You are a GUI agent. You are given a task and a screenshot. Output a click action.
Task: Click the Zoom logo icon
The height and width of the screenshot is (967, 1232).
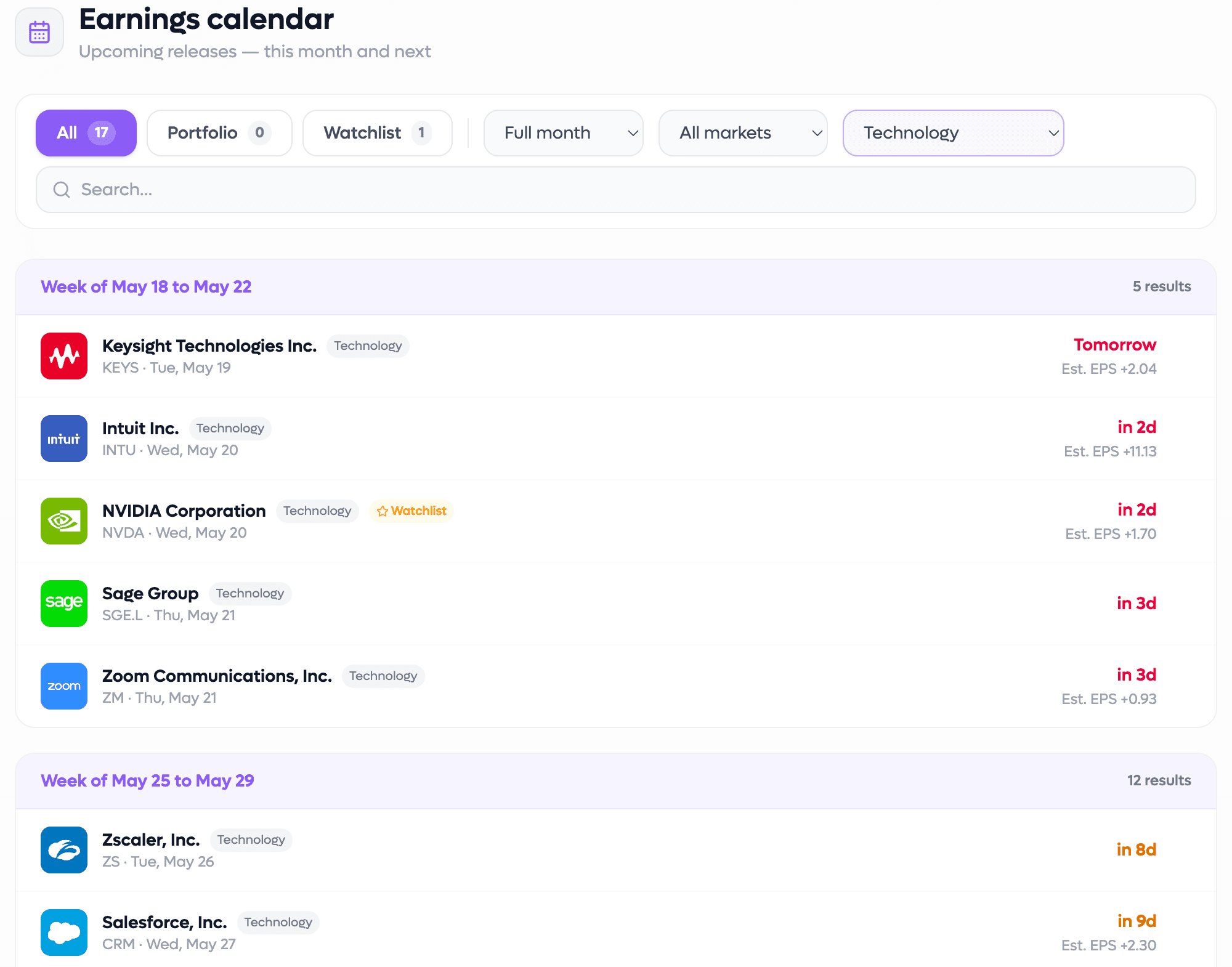(x=64, y=686)
